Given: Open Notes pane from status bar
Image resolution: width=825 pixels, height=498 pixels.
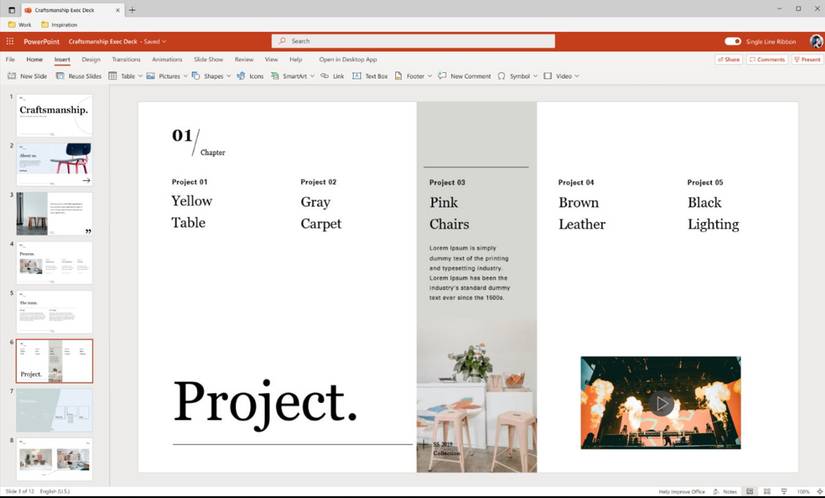Looking at the screenshot, I should pyautogui.click(x=725, y=491).
